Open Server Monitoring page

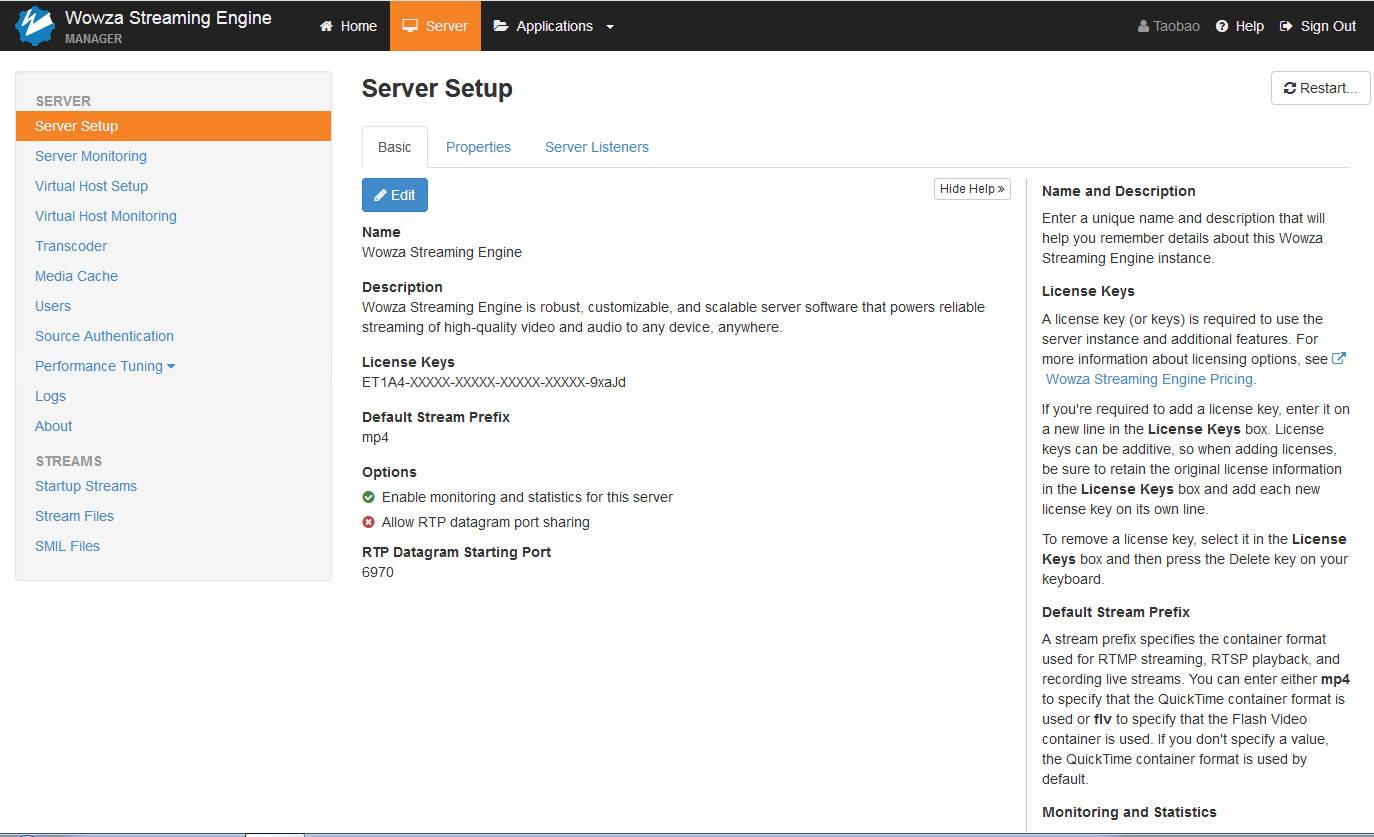tap(91, 156)
